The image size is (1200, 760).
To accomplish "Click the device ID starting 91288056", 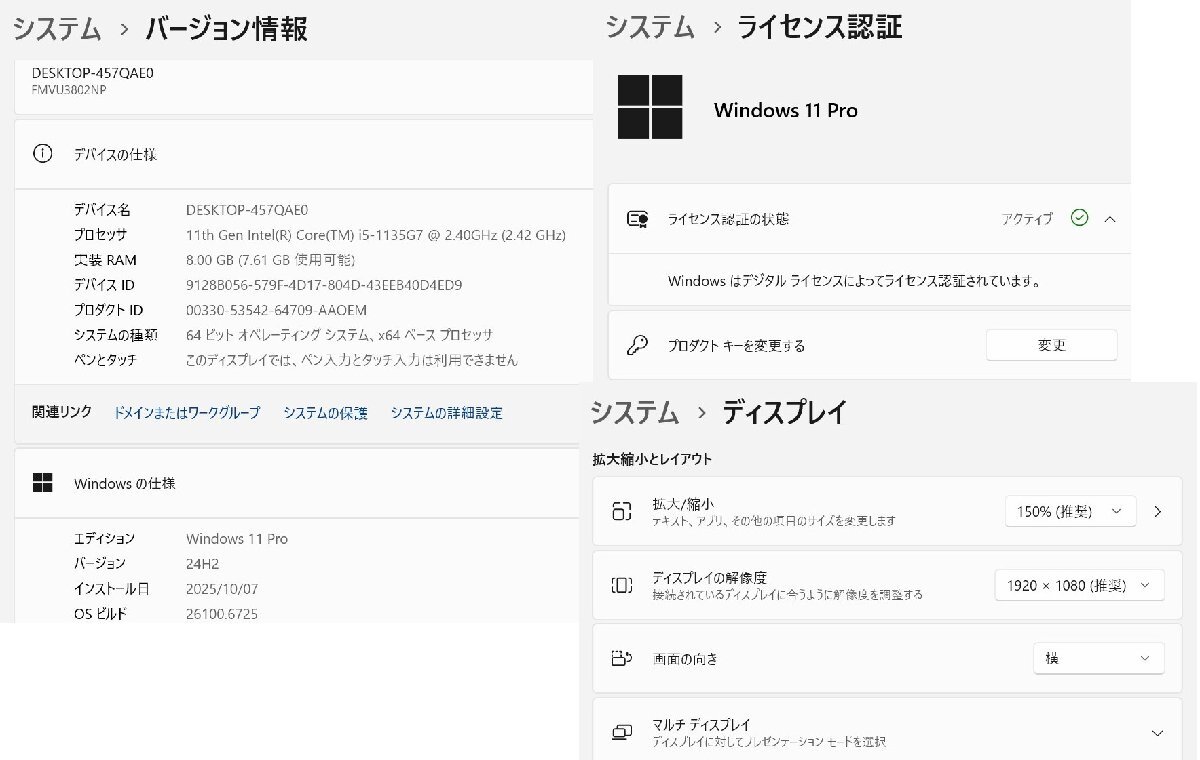I will 324,285.
